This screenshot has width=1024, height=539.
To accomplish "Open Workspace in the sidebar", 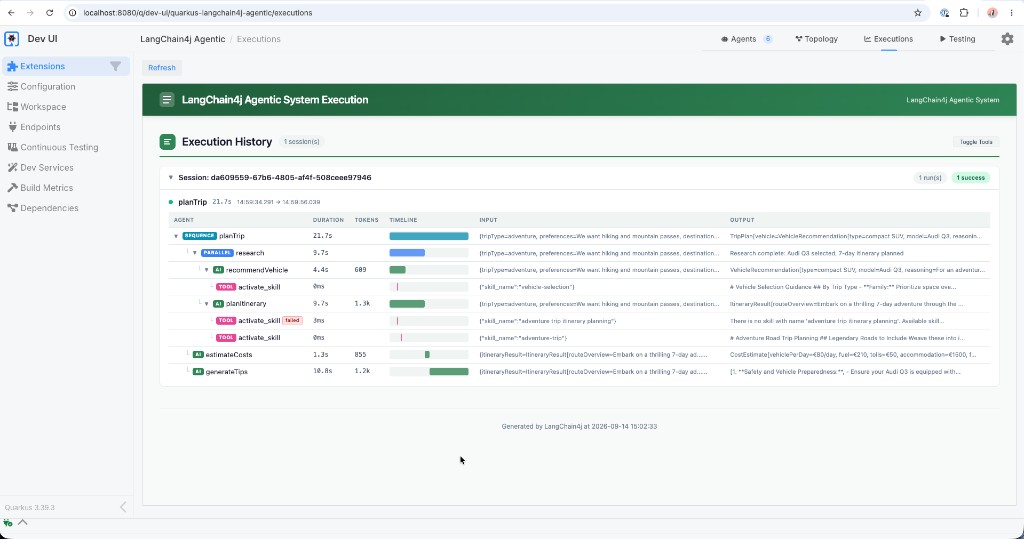I will [x=43, y=106].
